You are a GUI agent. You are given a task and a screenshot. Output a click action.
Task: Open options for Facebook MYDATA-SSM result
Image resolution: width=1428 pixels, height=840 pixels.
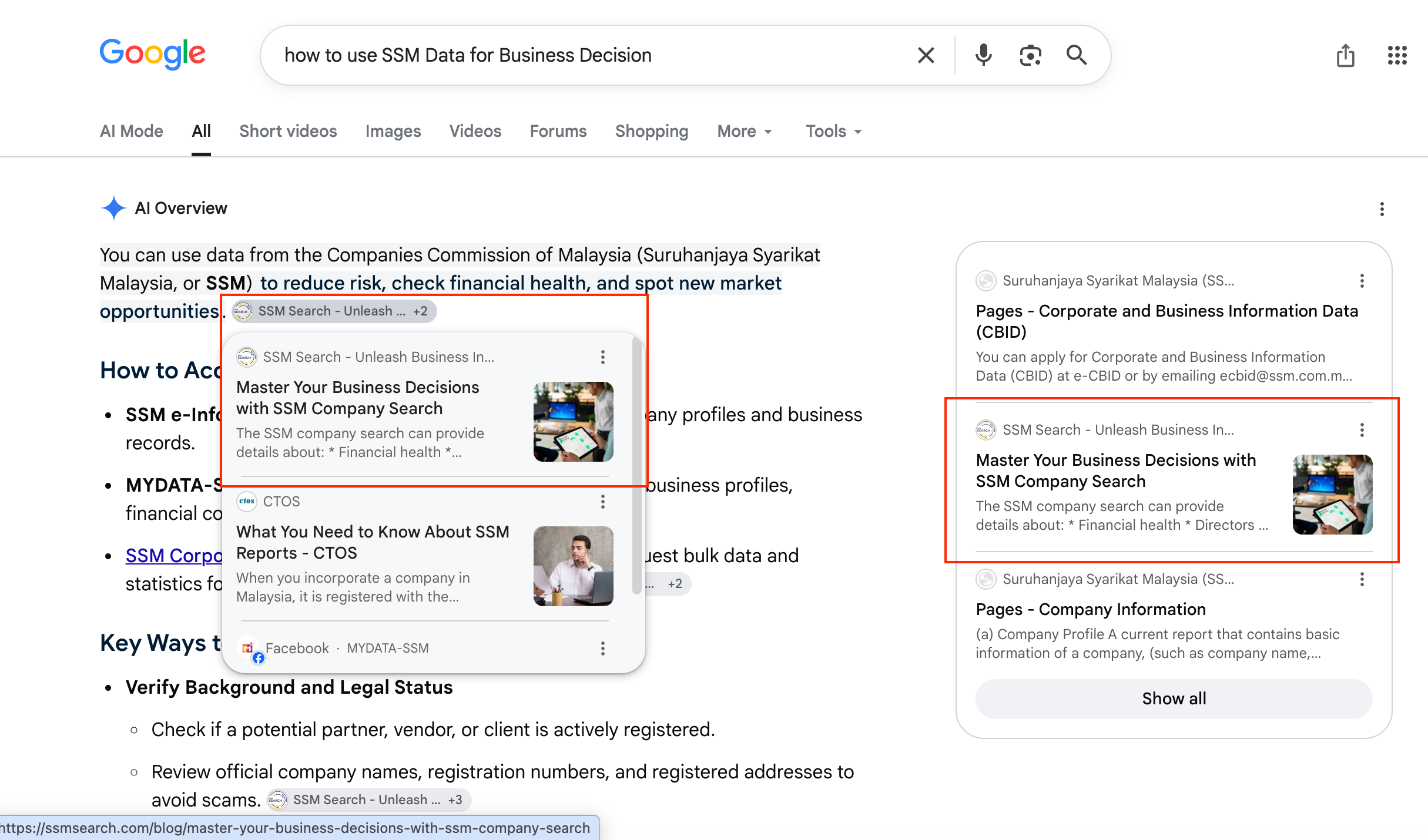(602, 649)
